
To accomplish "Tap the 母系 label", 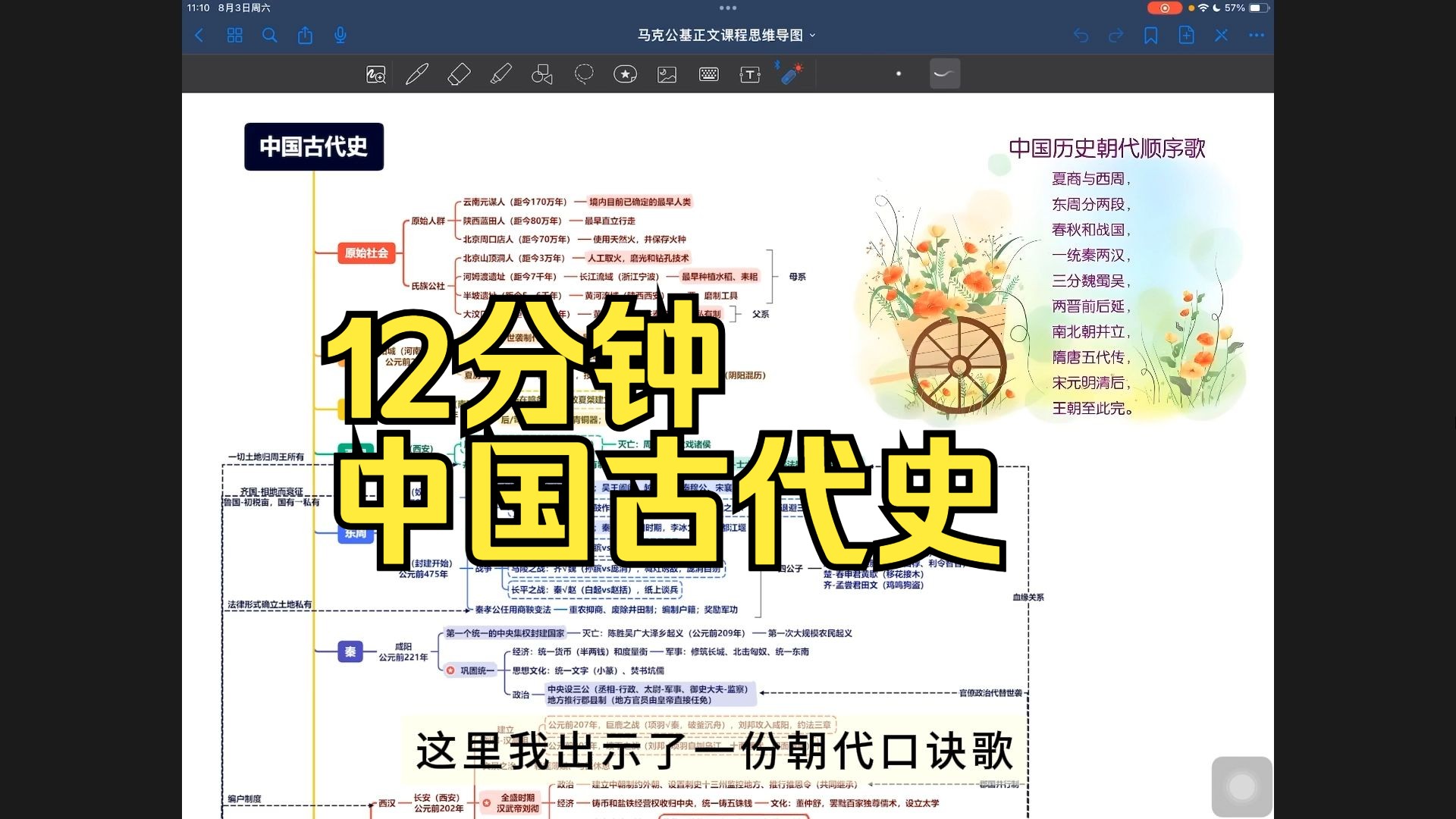I will coord(797,277).
